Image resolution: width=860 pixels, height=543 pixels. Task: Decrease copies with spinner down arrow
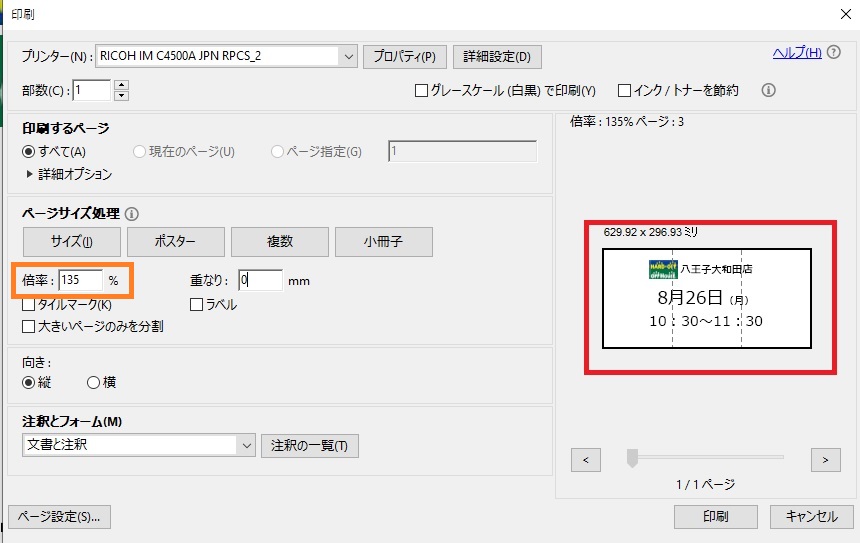click(122, 95)
